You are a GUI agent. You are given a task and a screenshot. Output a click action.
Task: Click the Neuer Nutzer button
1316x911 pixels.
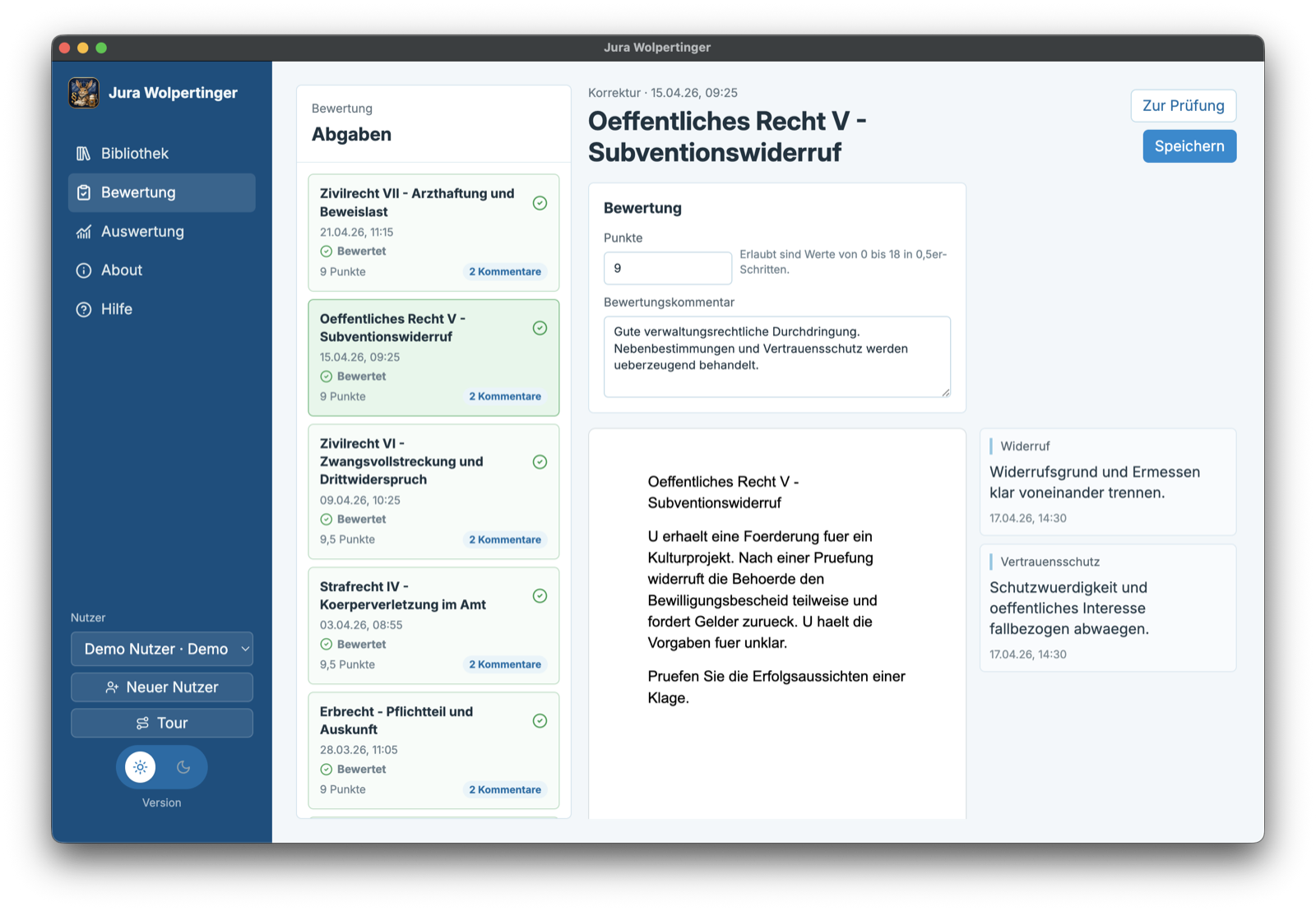[162, 687]
